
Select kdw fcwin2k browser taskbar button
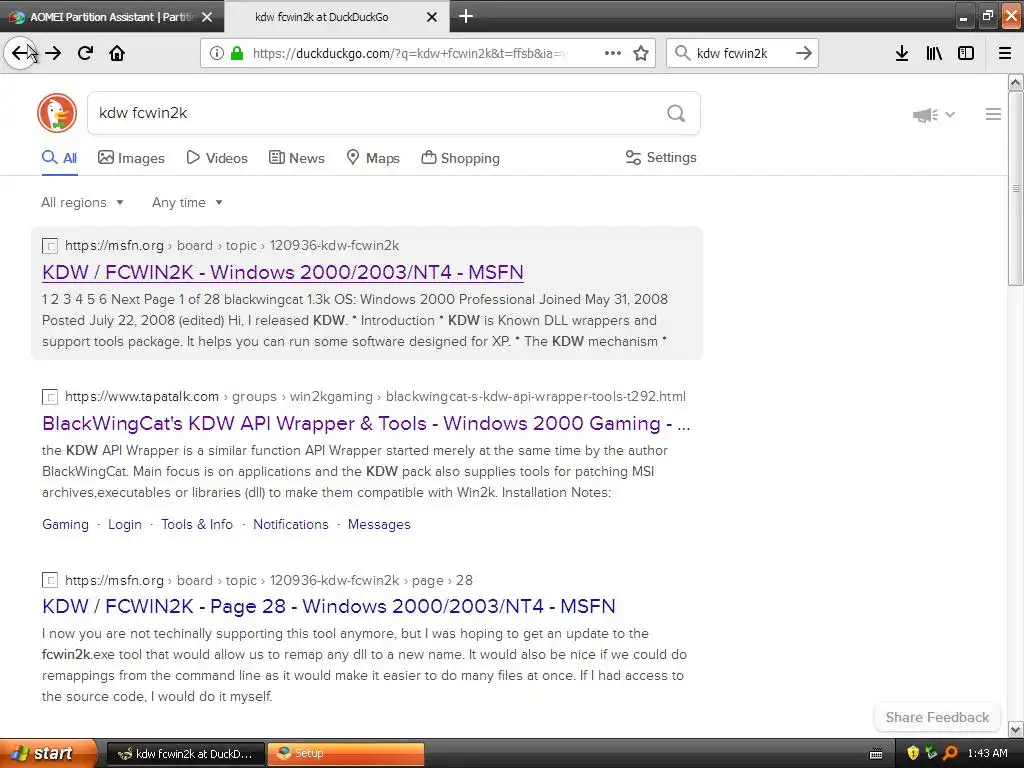click(x=185, y=754)
